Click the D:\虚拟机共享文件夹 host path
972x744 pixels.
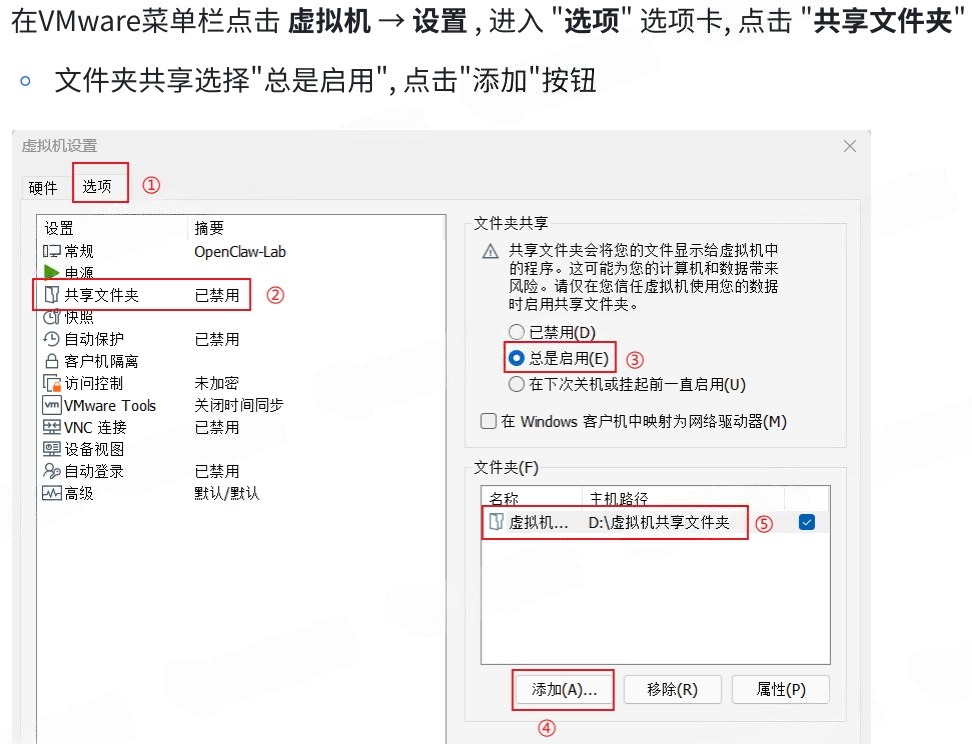coord(659,522)
